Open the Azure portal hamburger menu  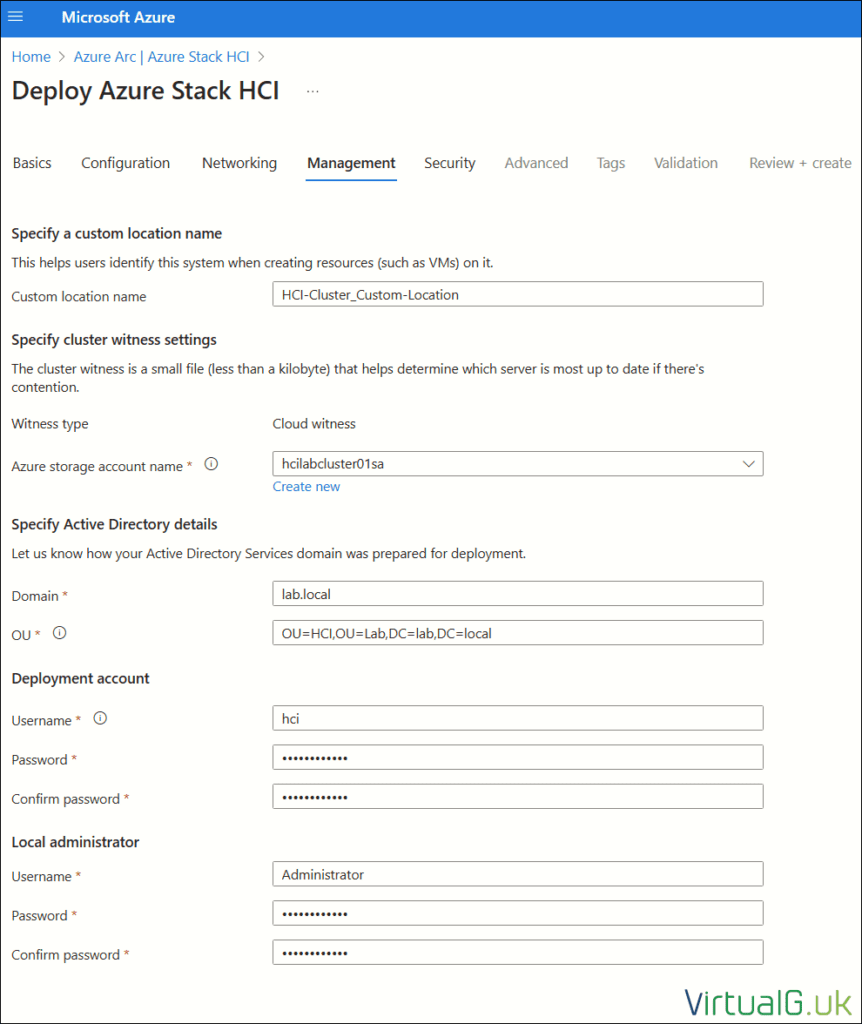(16, 17)
